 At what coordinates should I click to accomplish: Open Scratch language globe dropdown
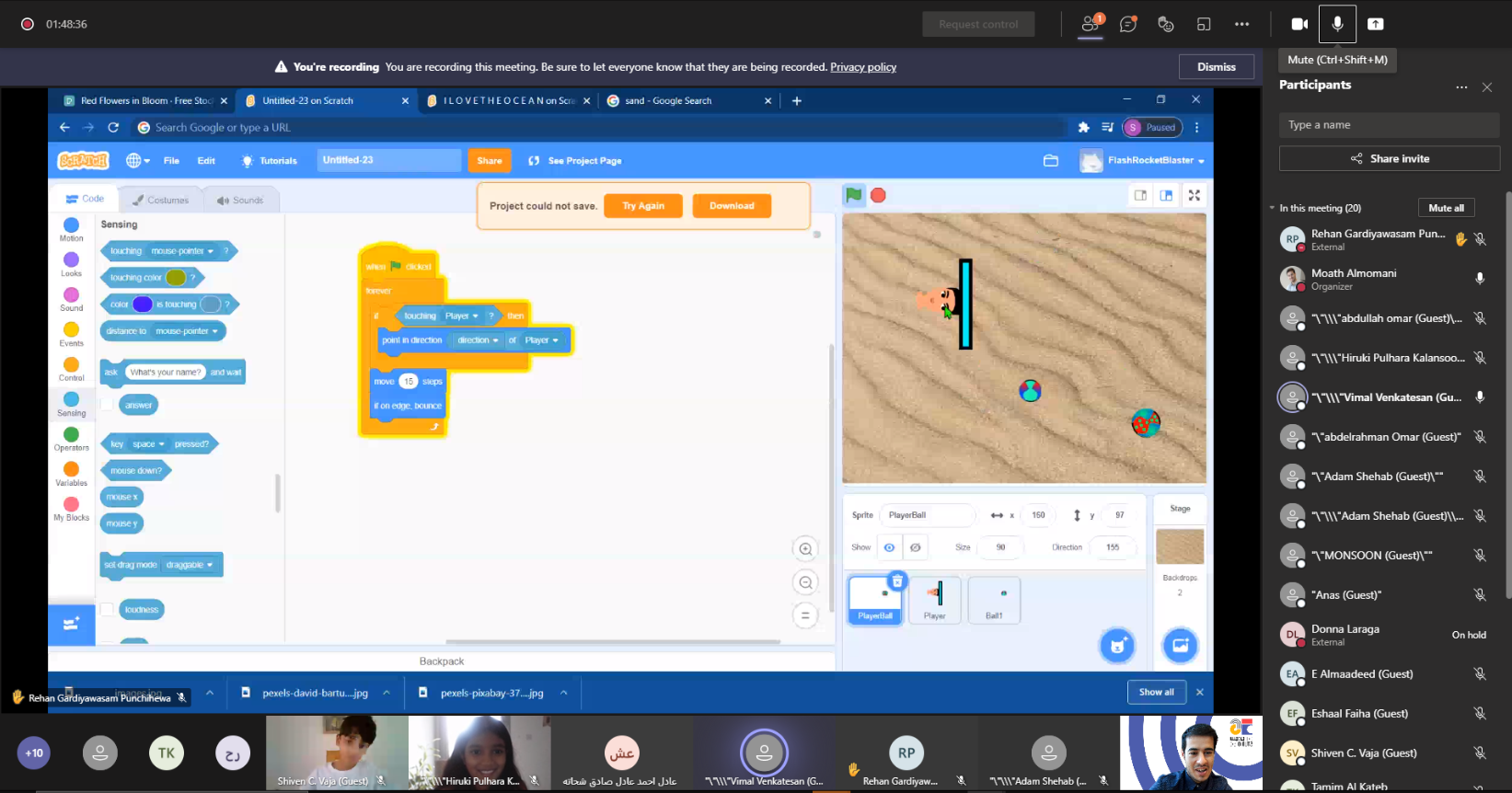tap(137, 160)
